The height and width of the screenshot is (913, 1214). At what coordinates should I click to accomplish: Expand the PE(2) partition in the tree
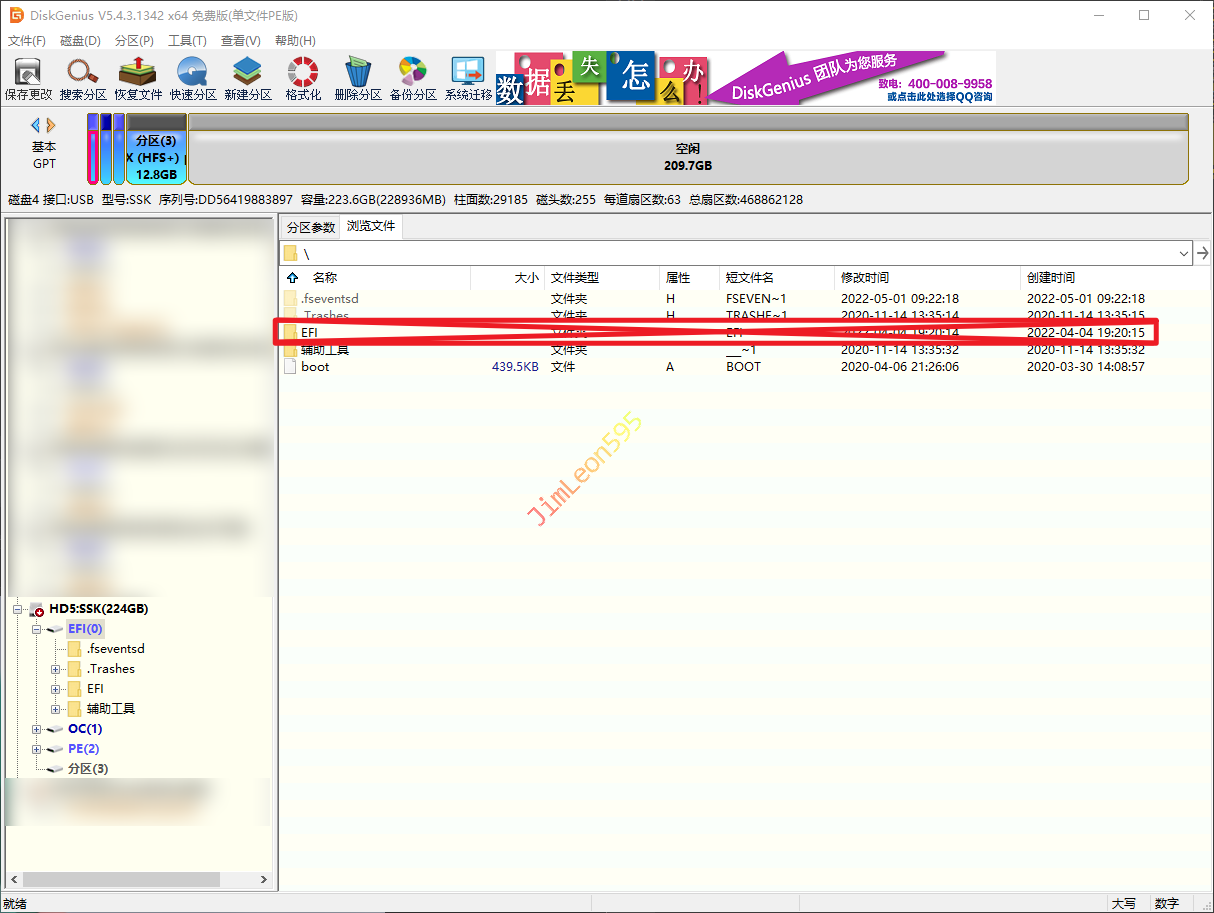point(37,749)
